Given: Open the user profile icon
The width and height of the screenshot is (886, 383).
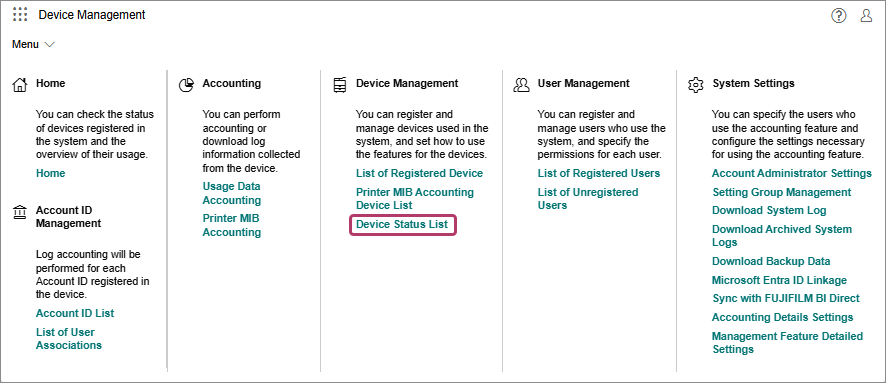Looking at the screenshot, I should pos(866,16).
